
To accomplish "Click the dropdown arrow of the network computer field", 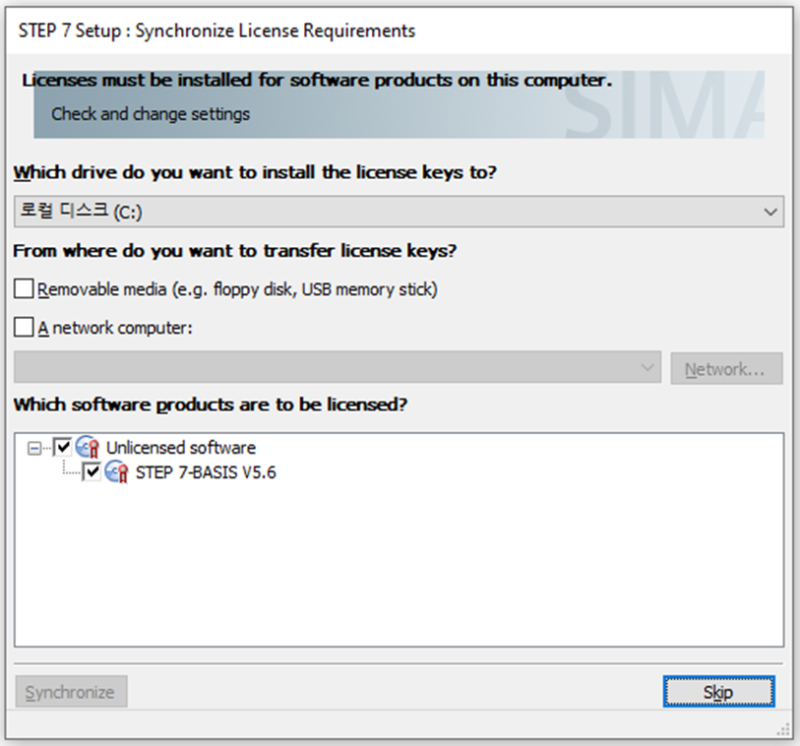I will [x=646, y=368].
